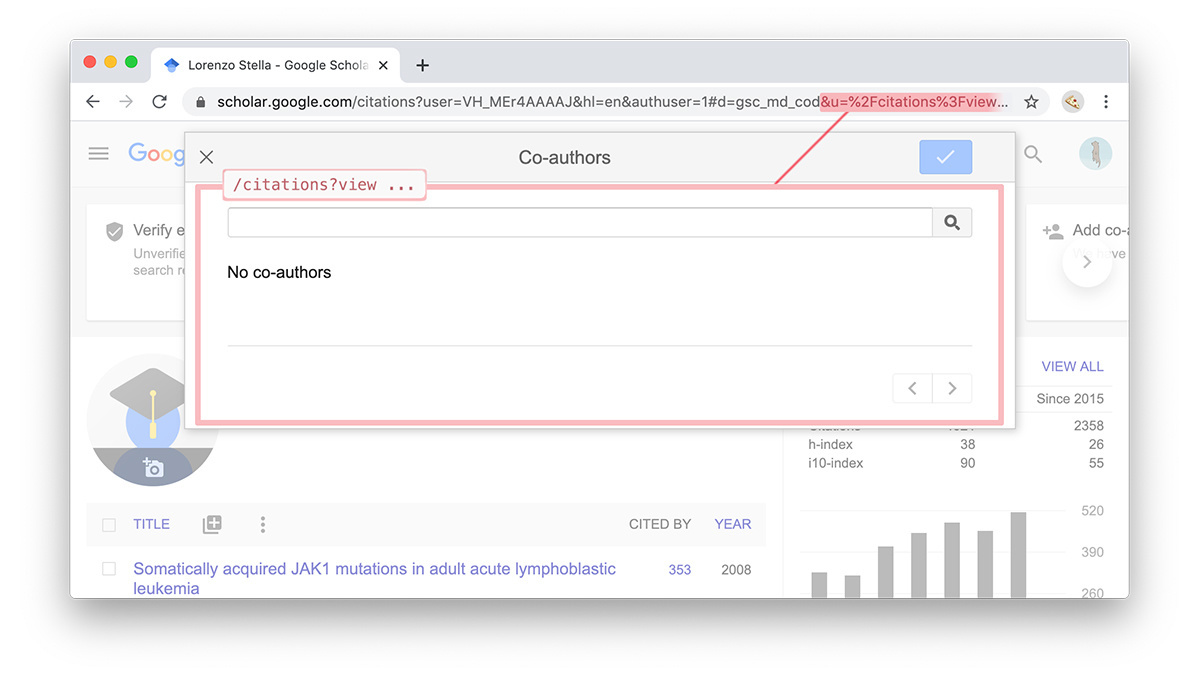Go to previous page of co-authors

pyautogui.click(x=912, y=388)
